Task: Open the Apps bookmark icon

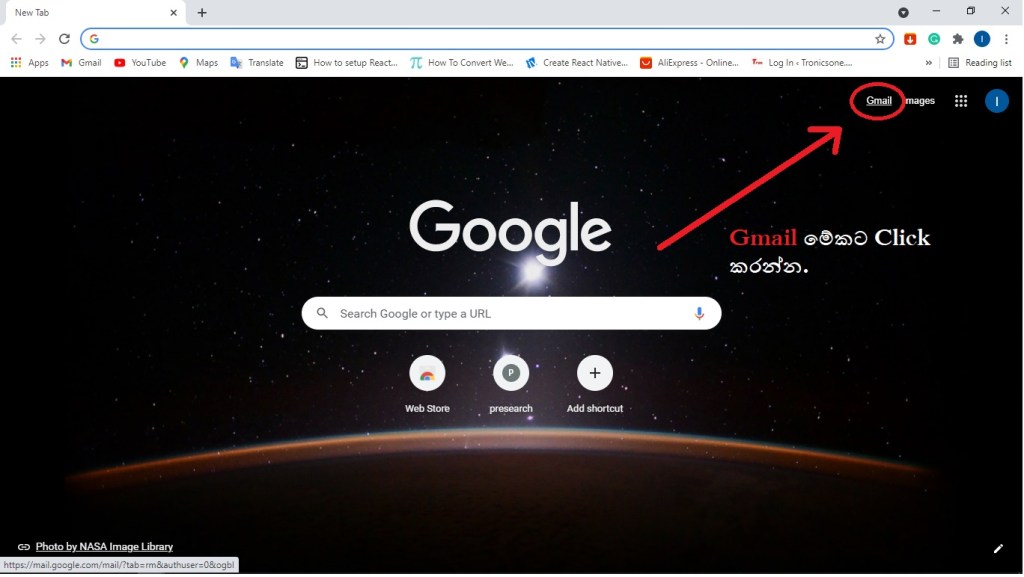Action: (16, 63)
